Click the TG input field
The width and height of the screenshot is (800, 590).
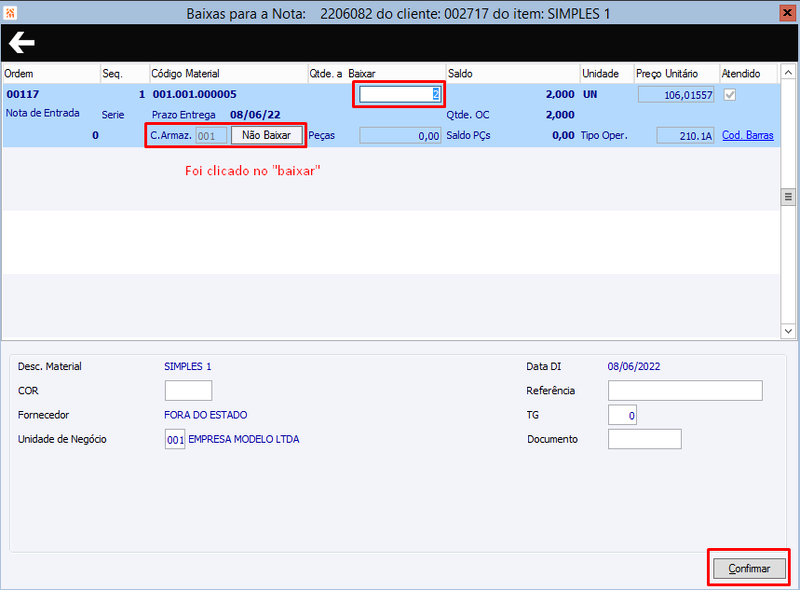(x=622, y=415)
